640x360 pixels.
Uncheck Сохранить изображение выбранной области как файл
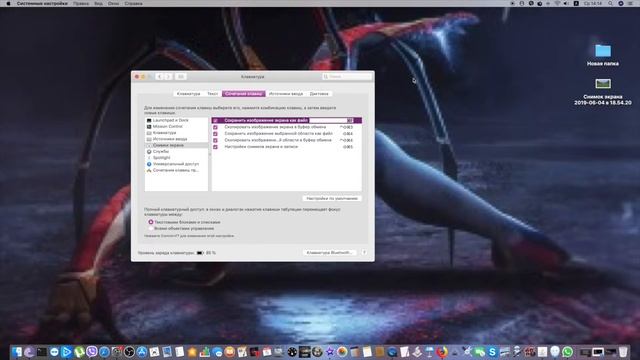pos(216,133)
